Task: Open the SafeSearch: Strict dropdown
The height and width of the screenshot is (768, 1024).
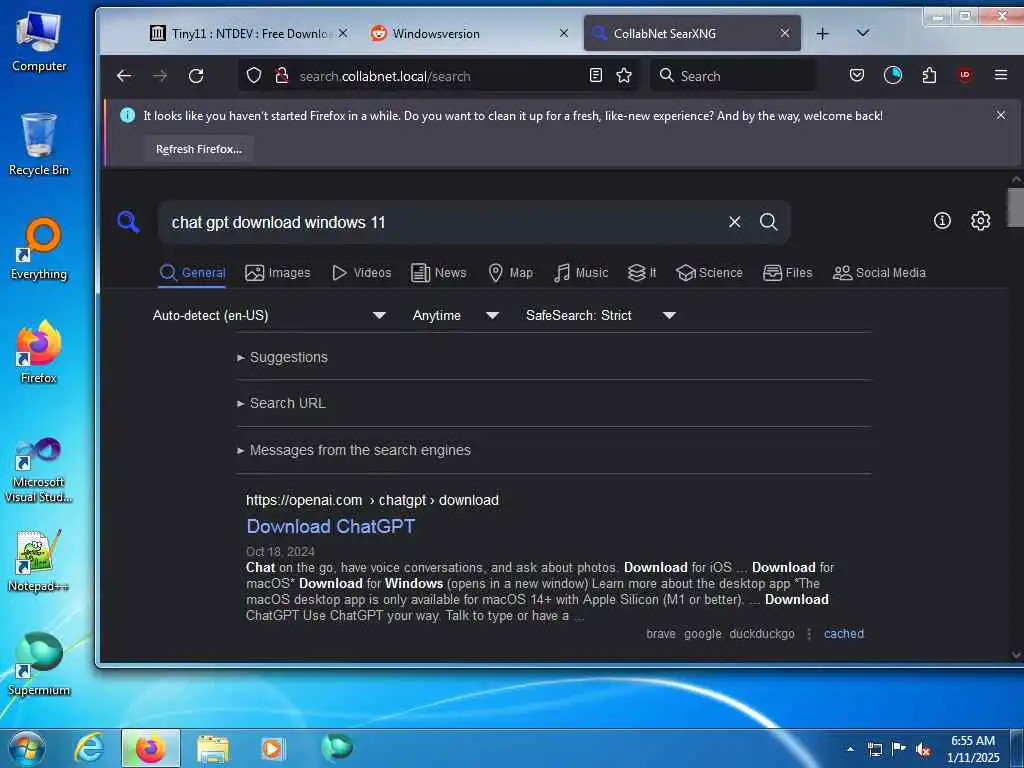Action: coord(600,315)
